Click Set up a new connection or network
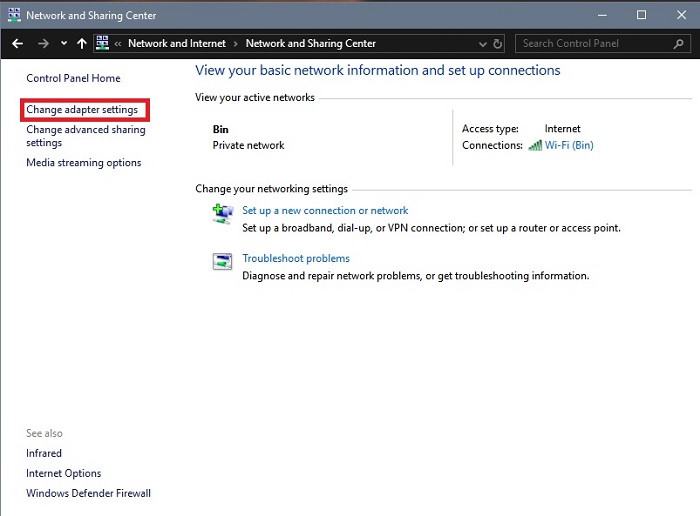 coord(325,211)
